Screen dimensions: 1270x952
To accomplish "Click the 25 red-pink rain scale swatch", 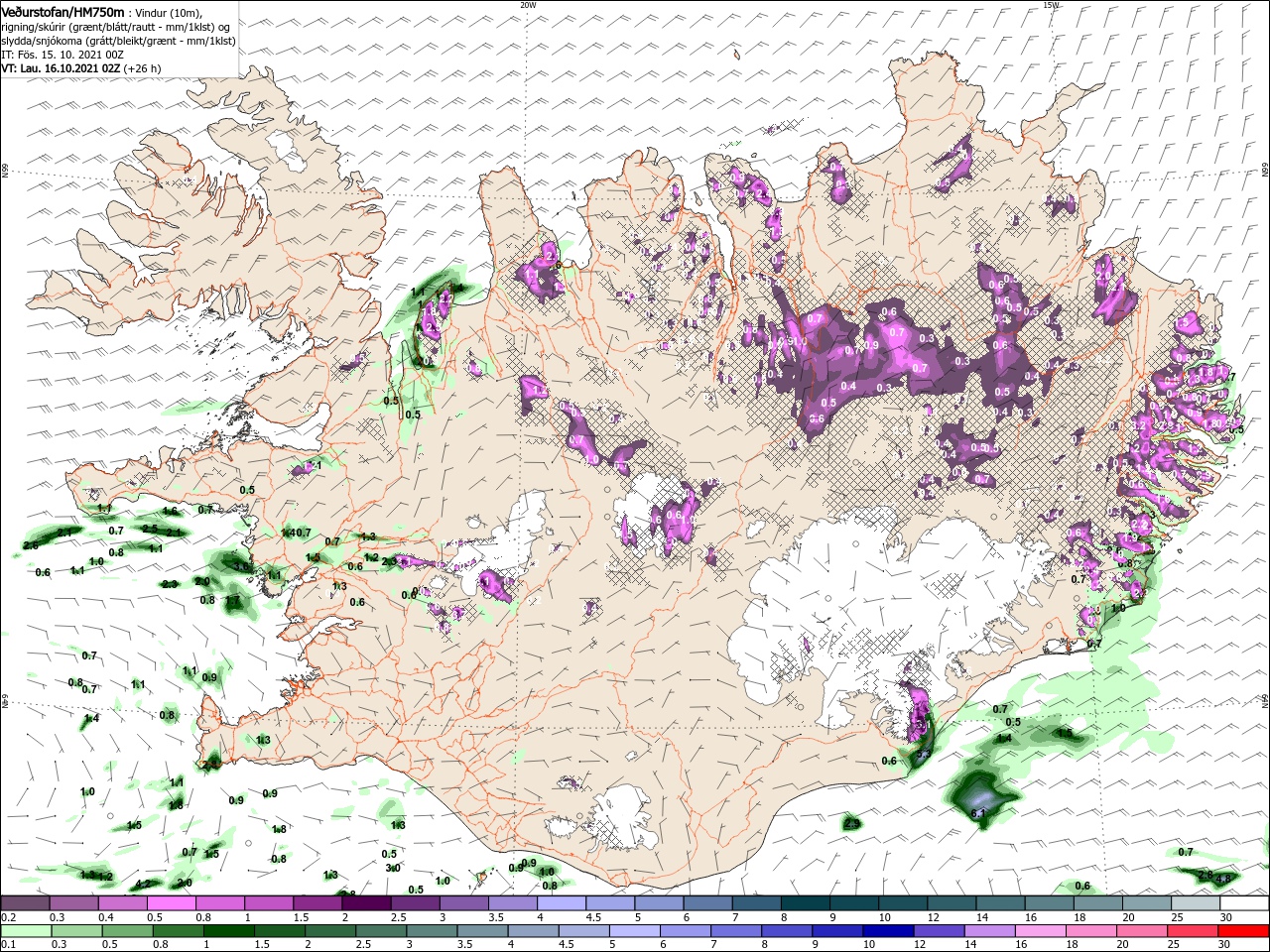I will [1193, 931].
